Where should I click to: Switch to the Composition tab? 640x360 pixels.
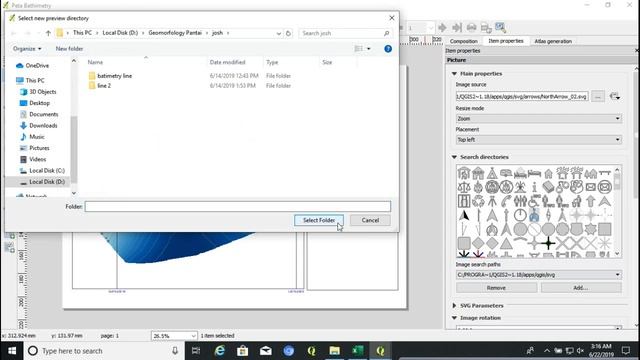point(464,41)
